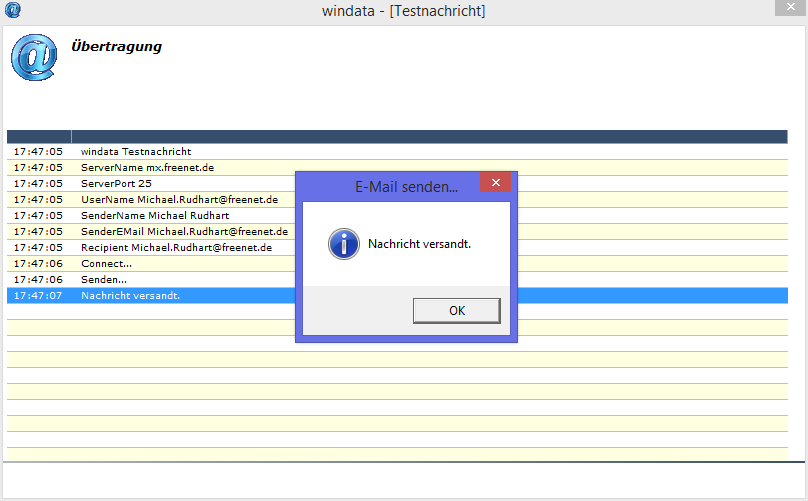This screenshot has width=808, height=501.
Task: Close the windata Testnachricht window
Action: click(x=790, y=7)
